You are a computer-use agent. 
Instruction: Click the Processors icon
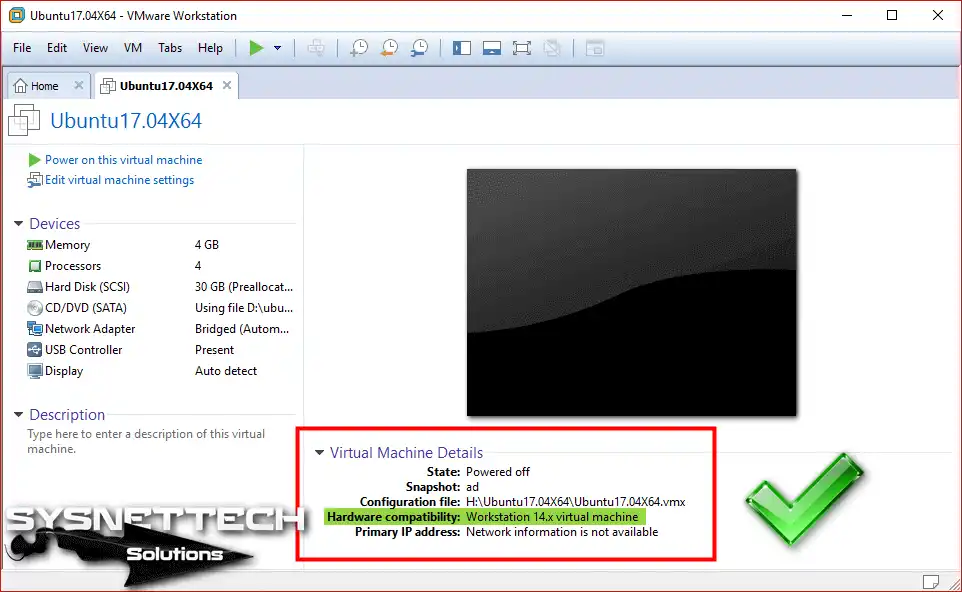pyautogui.click(x=35, y=266)
